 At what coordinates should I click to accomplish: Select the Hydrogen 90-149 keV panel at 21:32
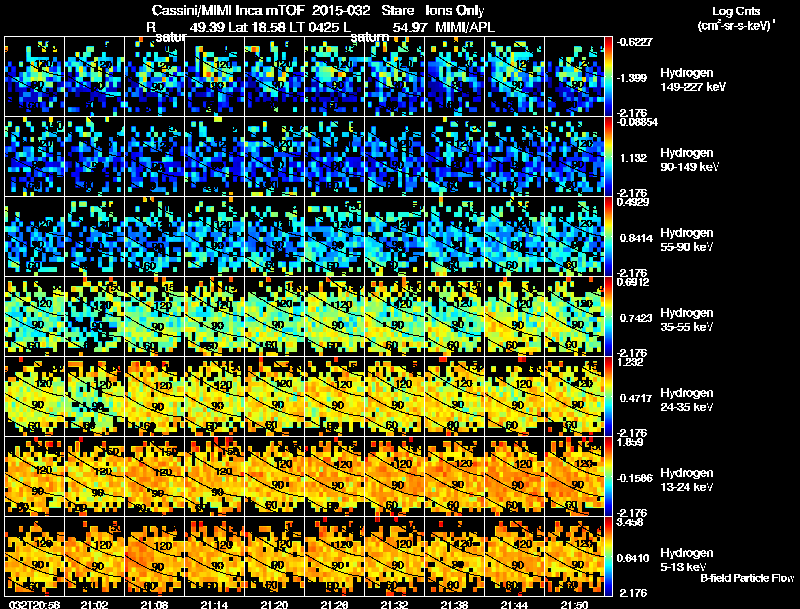click(394, 156)
